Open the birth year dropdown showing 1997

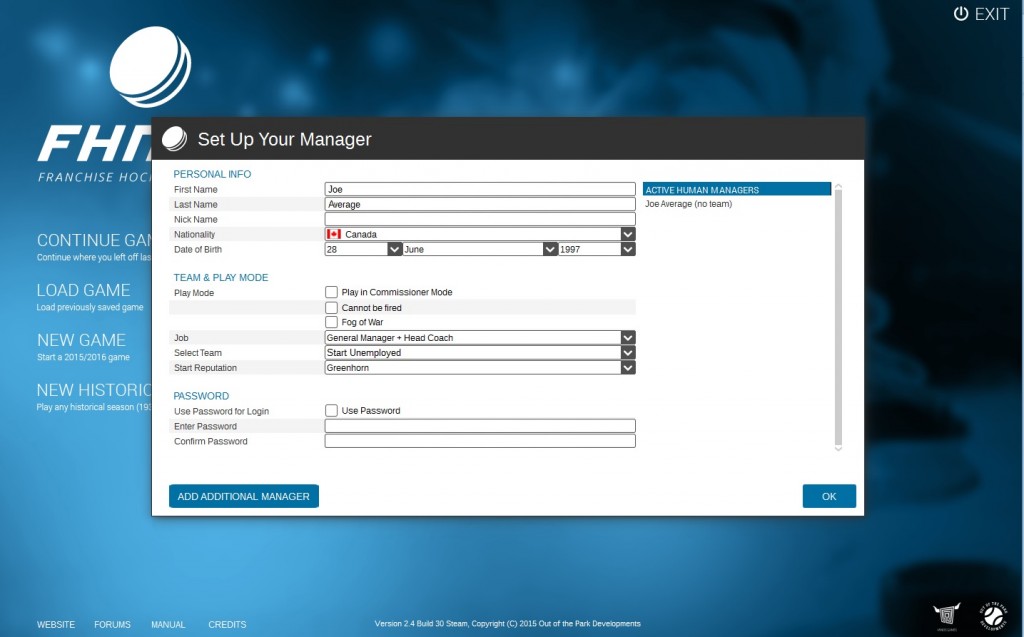(x=597, y=249)
